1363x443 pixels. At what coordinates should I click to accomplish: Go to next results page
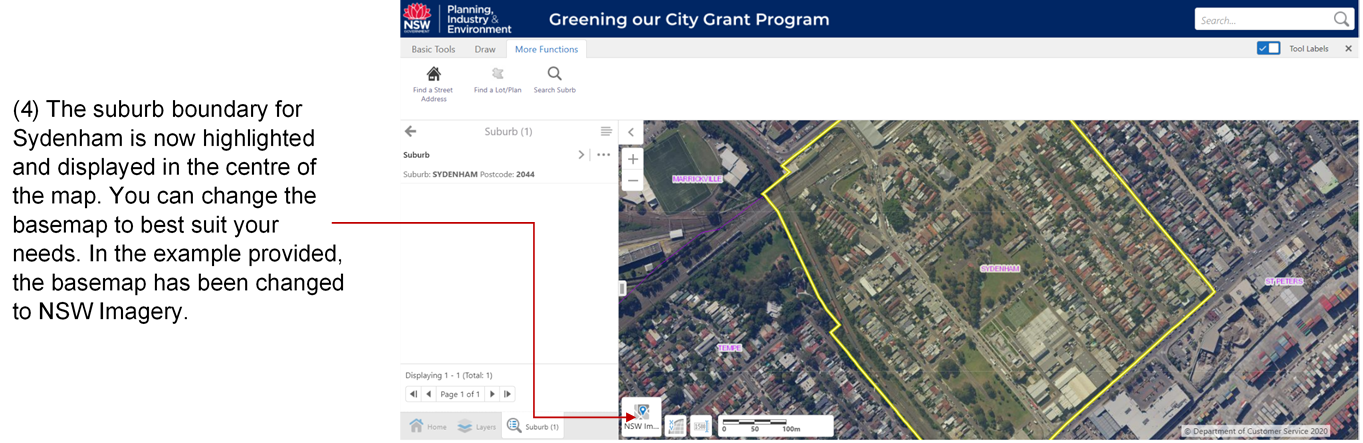[492, 394]
